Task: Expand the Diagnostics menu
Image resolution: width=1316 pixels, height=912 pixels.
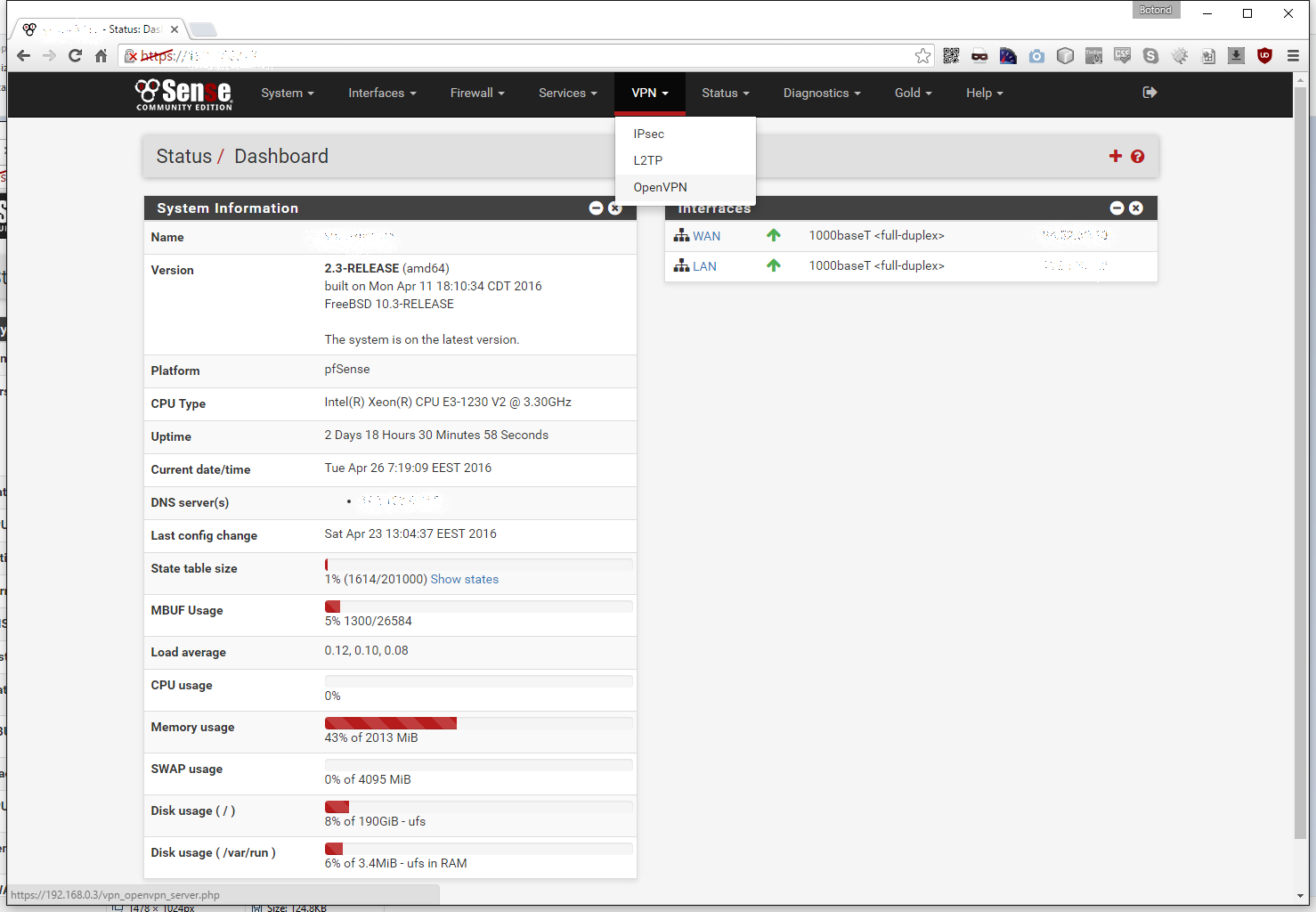Action: 822,93
